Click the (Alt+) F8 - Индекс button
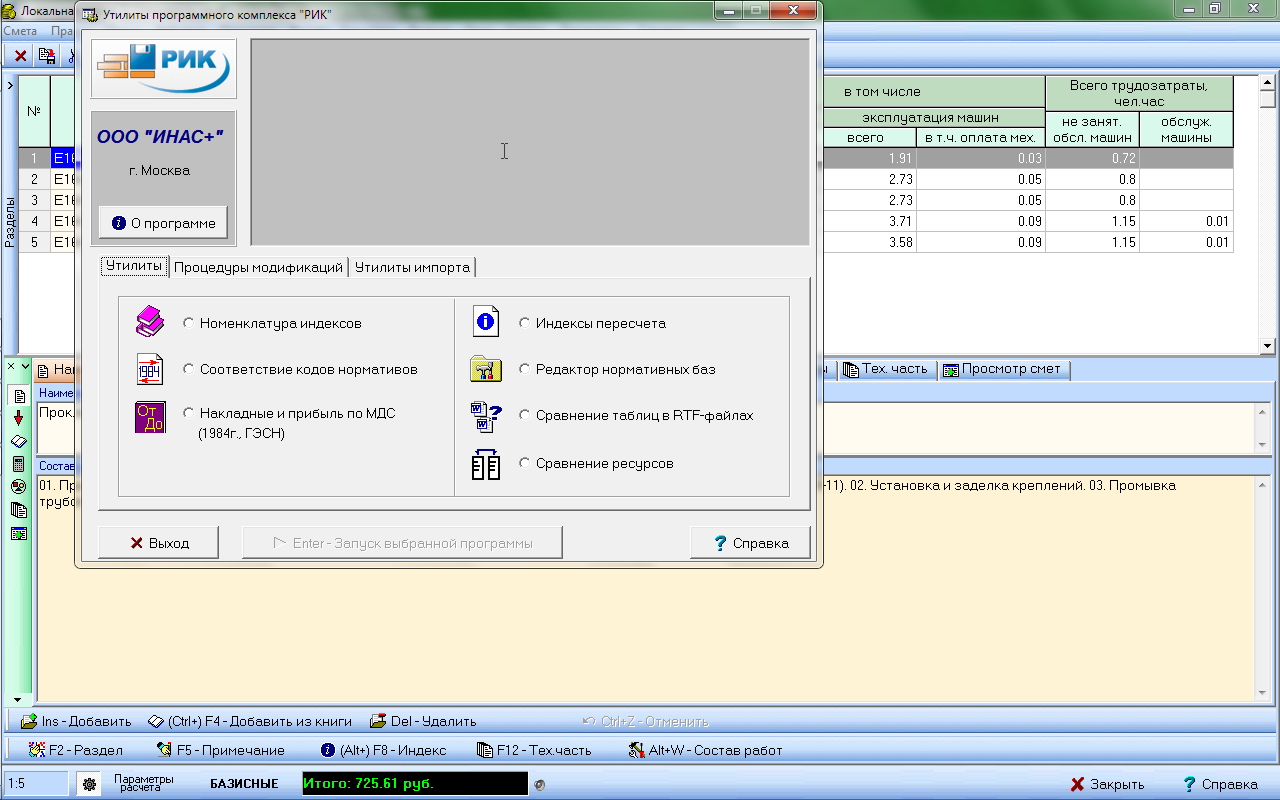1280x800 pixels. coord(383,750)
